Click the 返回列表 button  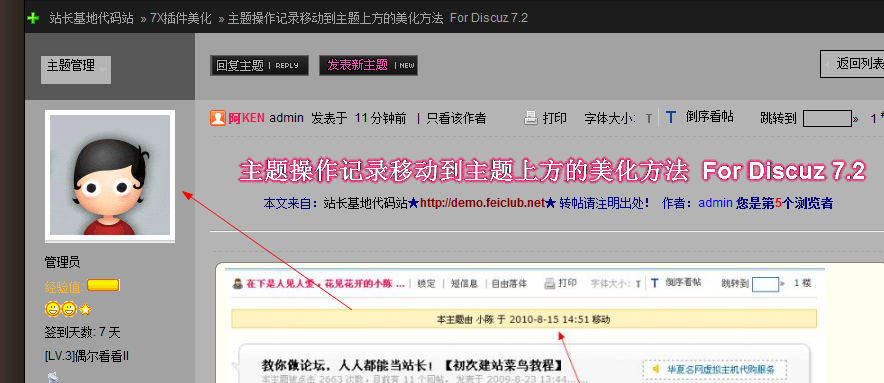(852, 64)
